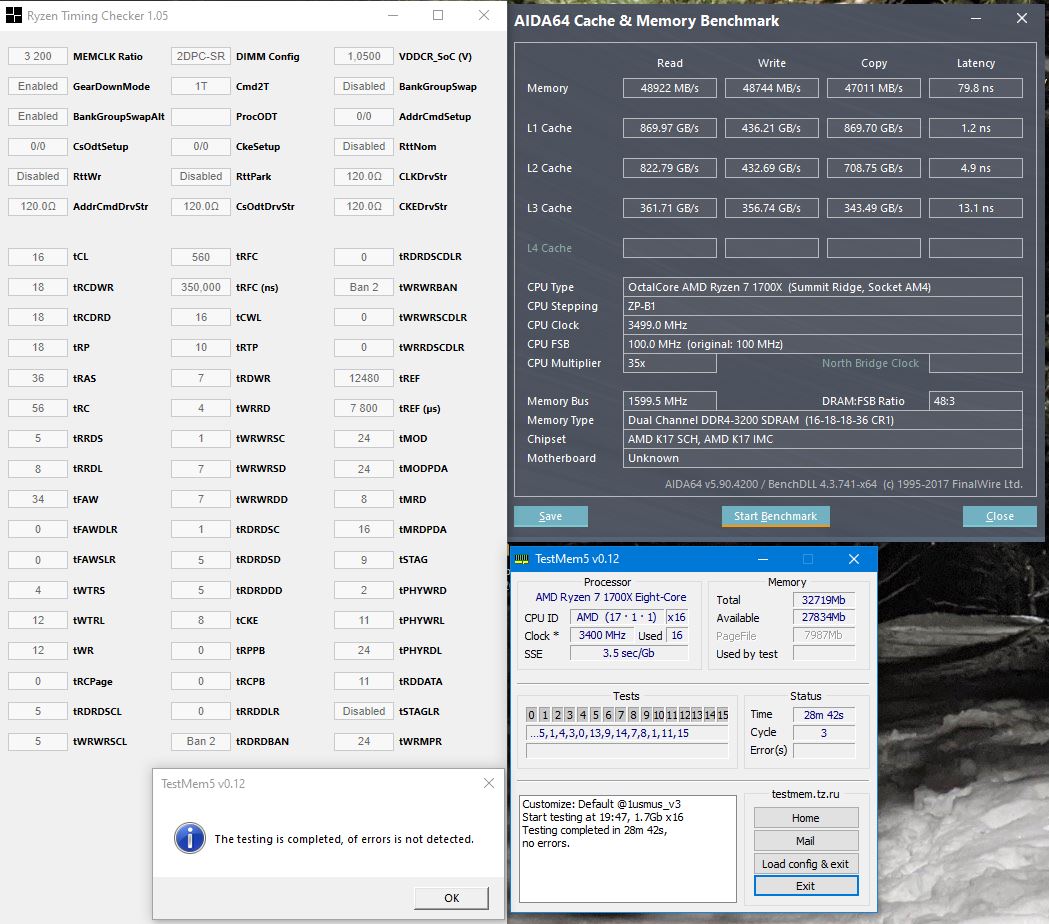Click the Memory Bus 1599.5 MHz field

pos(670,401)
